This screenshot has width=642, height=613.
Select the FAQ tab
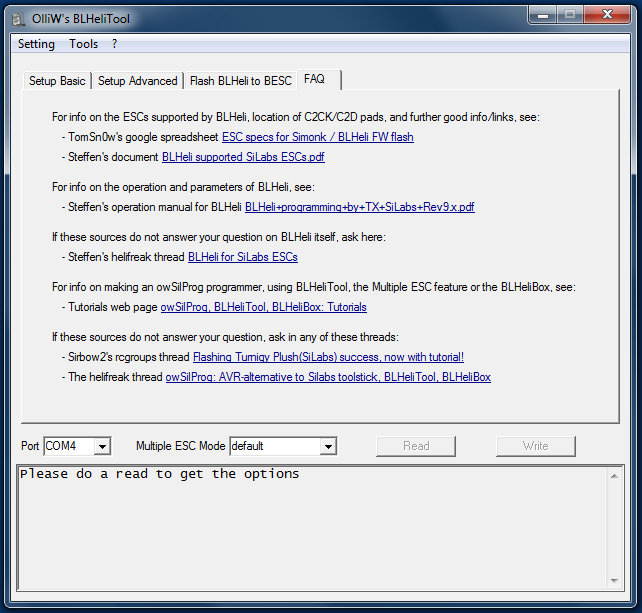[314, 80]
